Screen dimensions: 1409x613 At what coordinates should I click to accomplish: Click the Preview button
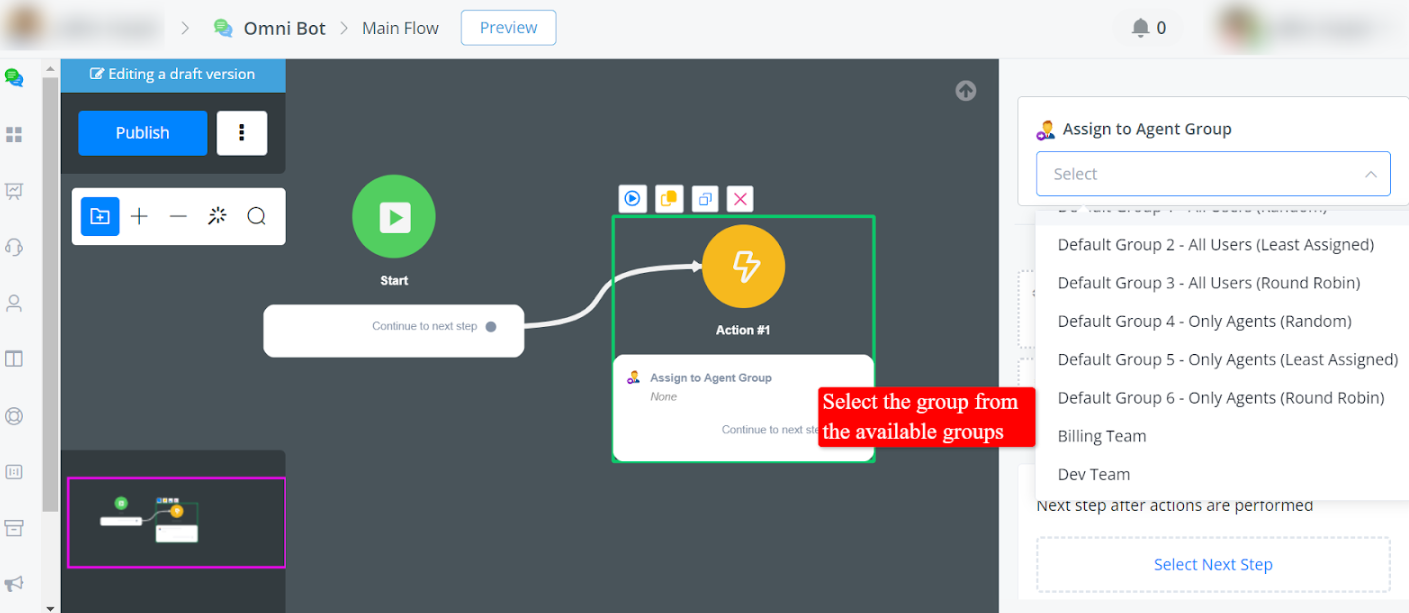click(508, 28)
